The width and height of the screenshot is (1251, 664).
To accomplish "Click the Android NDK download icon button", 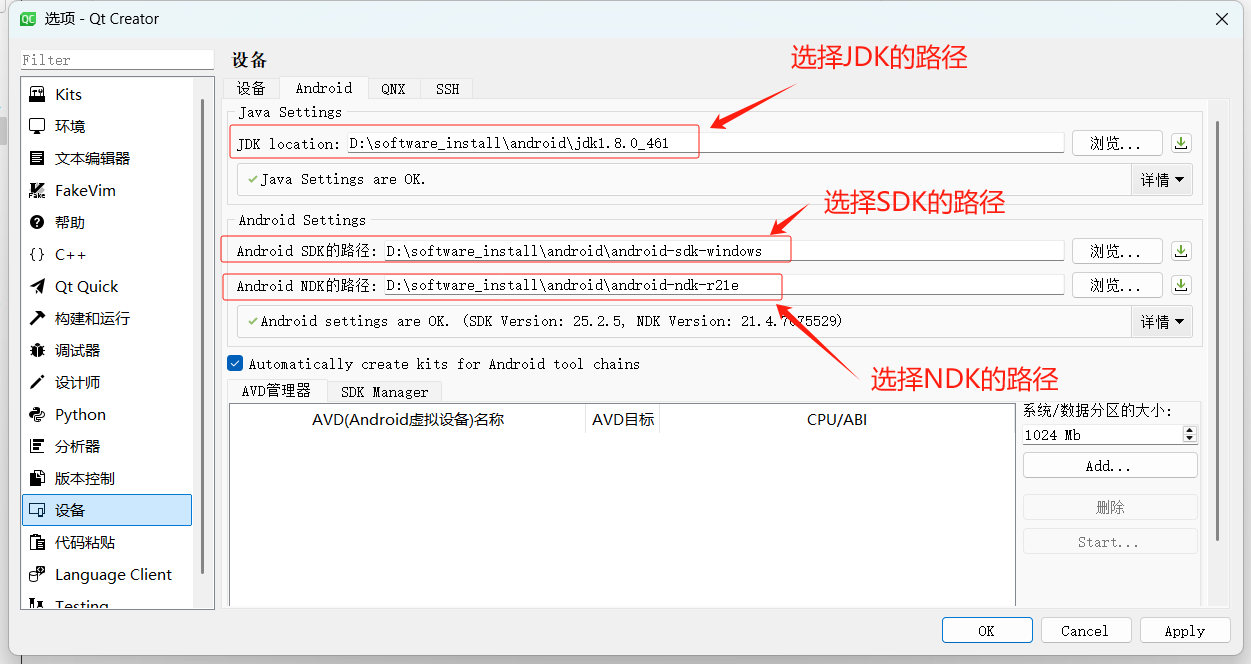I will [x=1181, y=285].
